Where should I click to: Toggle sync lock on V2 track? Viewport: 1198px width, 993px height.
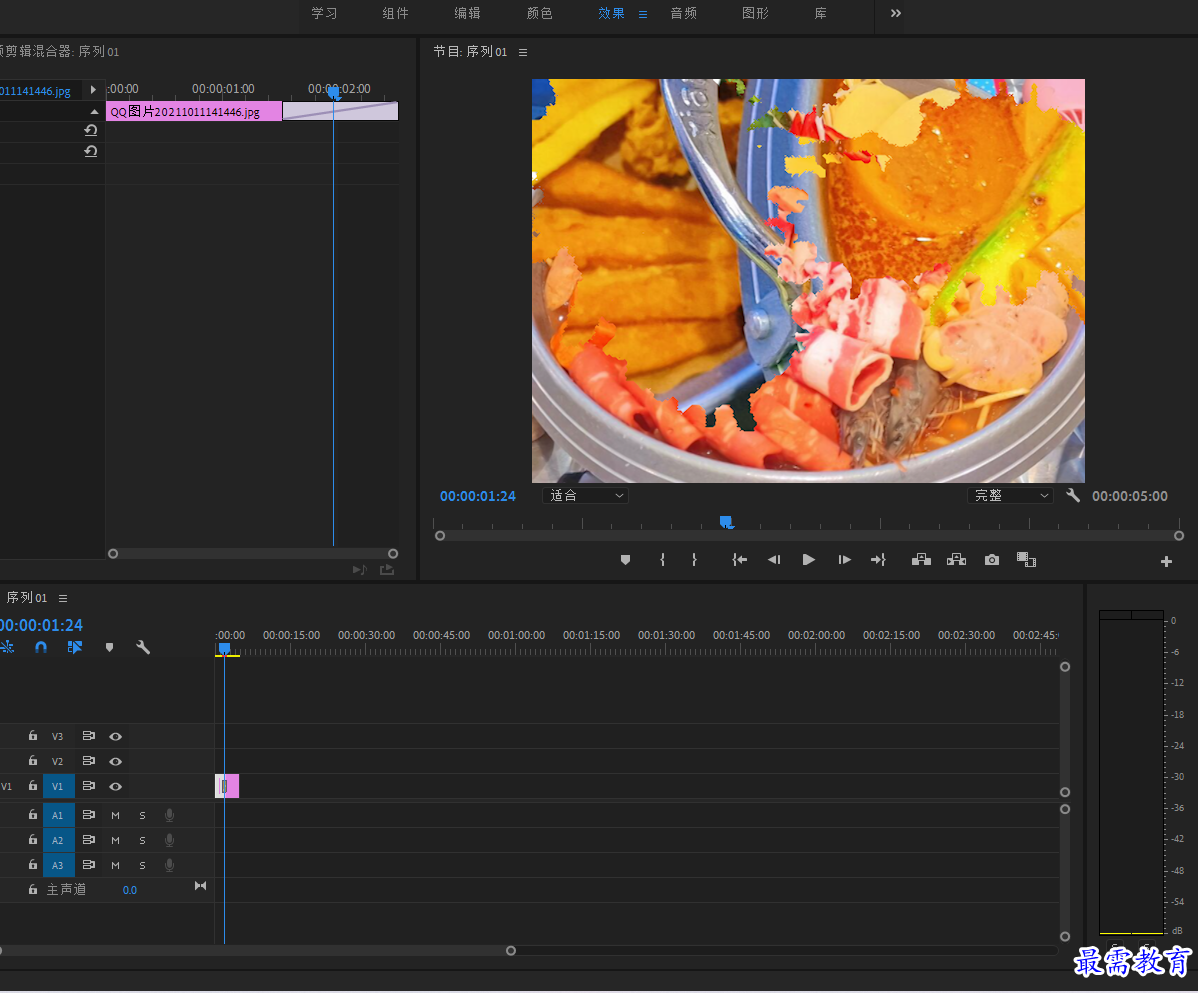pos(89,761)
